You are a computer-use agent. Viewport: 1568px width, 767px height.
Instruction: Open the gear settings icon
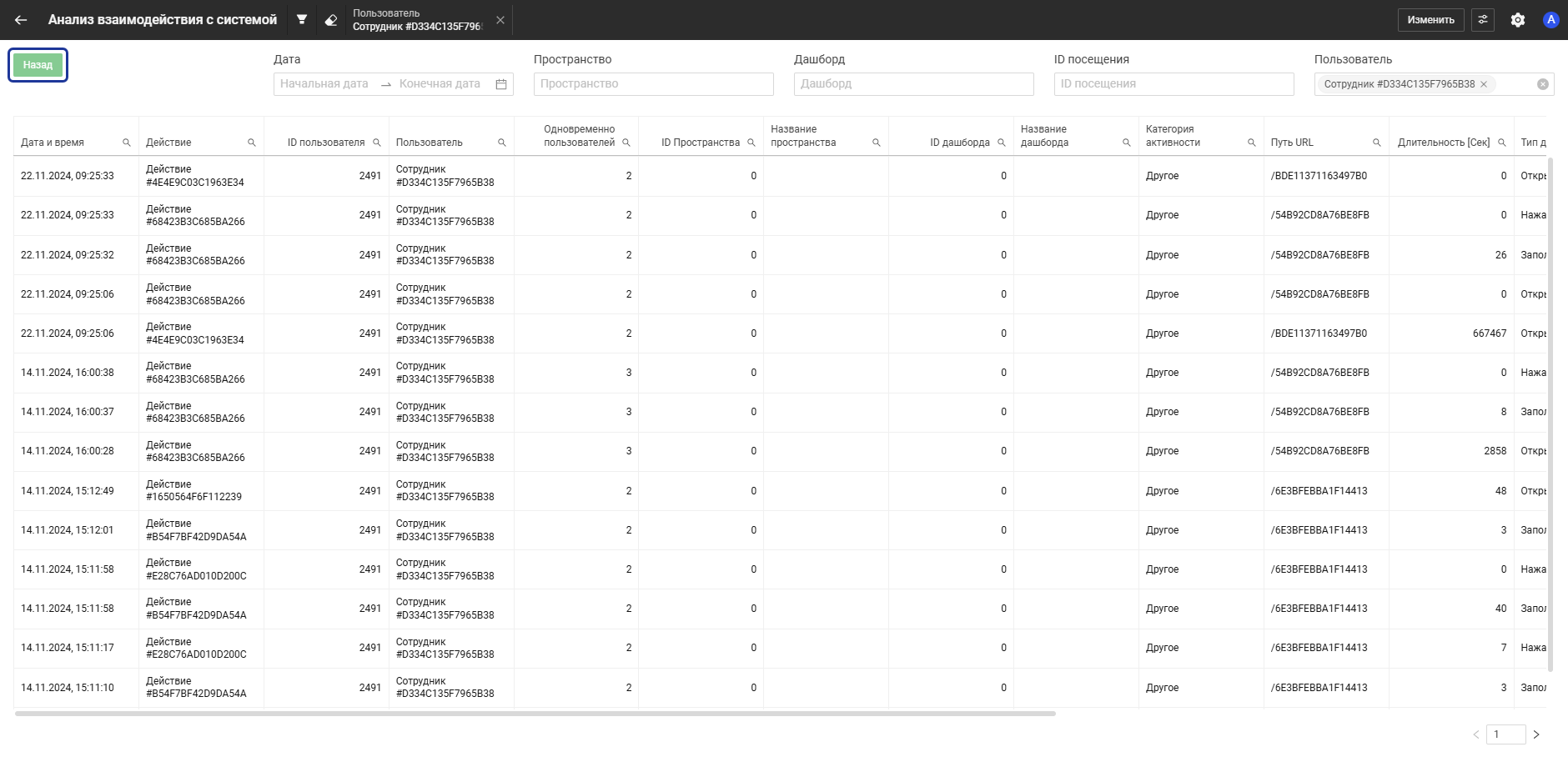click(x=1518, y=20)
